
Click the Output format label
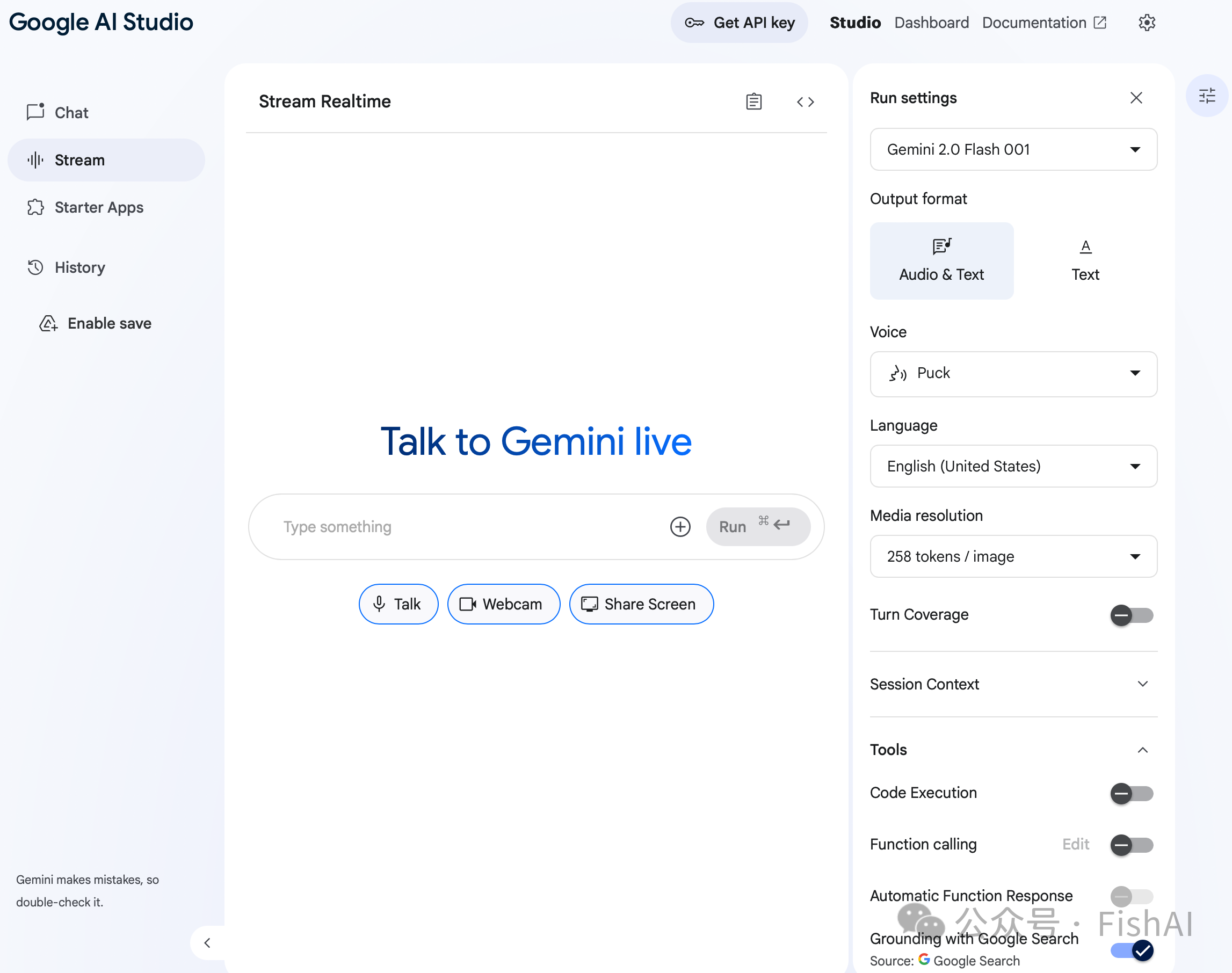point(918,199)
